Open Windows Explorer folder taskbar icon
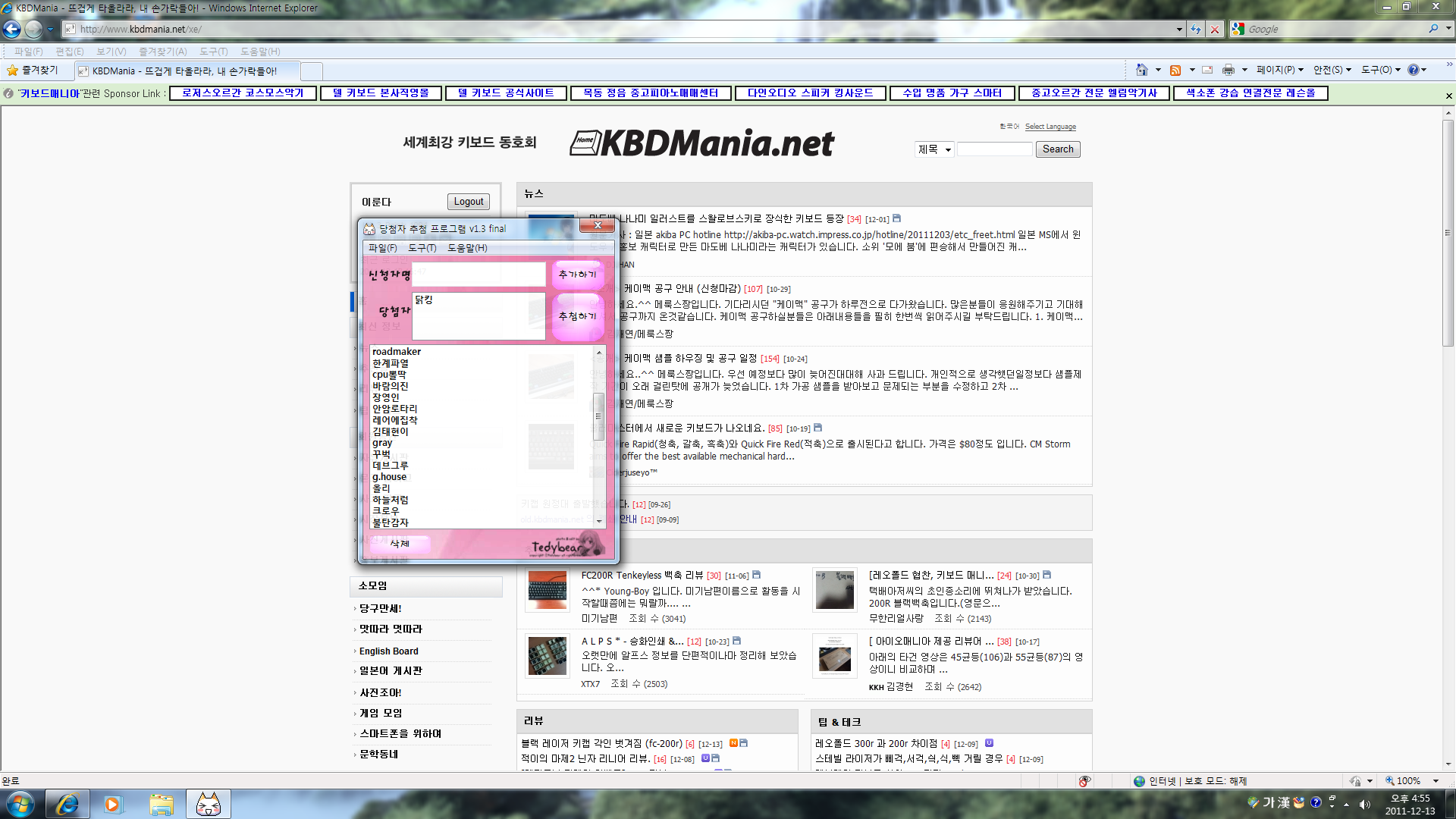This screenshot has width=1456, height=819. (161, 804)
